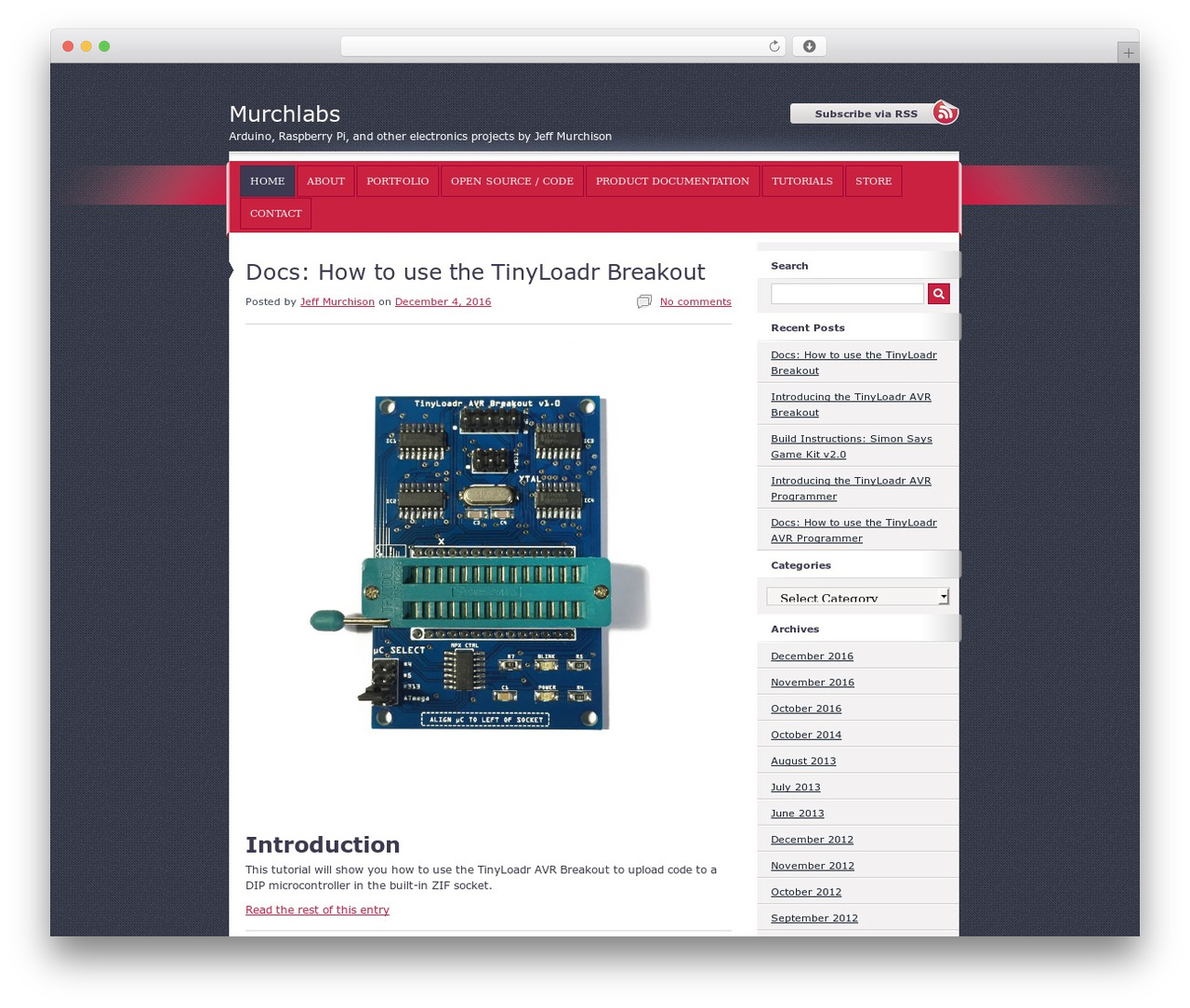
Task: Click author link Jeff Murchison
Action: (x=337, y=301)
